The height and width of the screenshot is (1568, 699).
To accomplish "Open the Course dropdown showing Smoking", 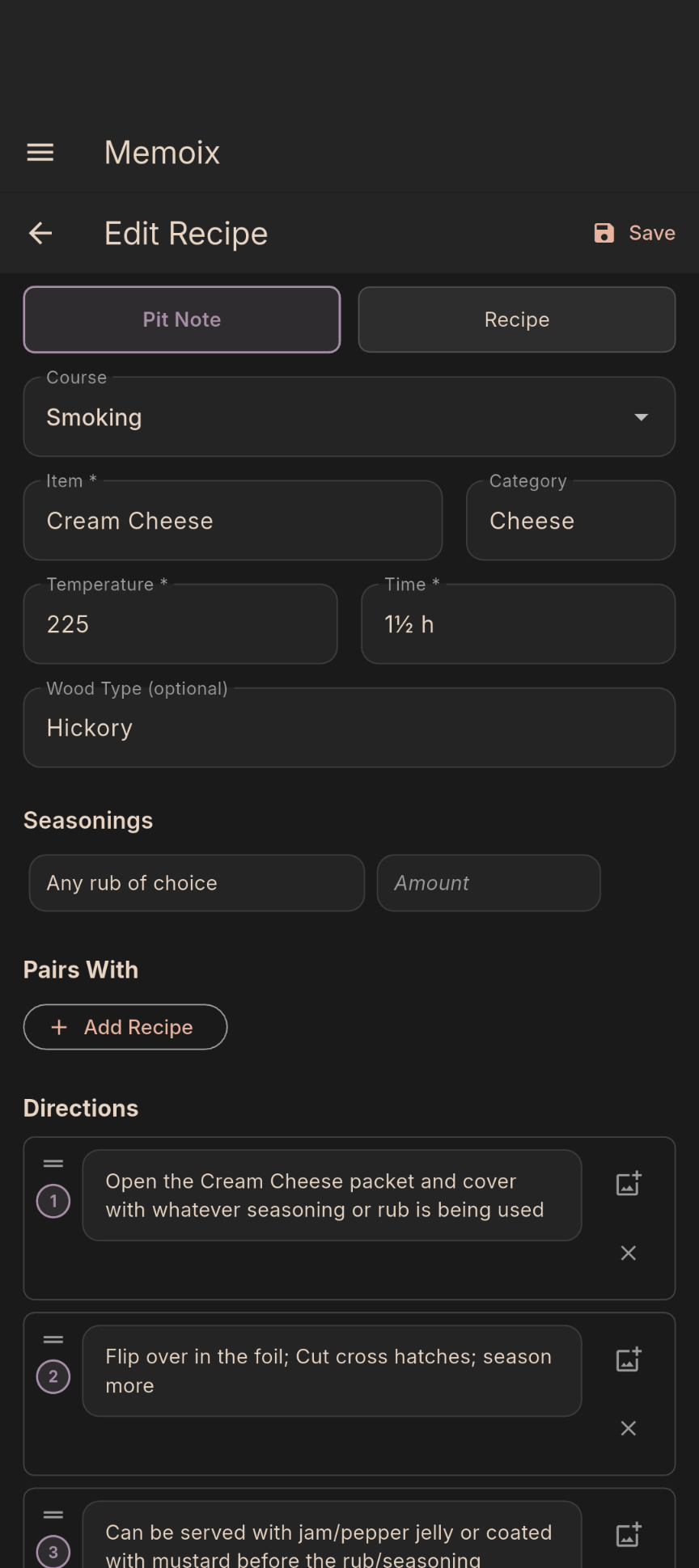I will 349,417.
